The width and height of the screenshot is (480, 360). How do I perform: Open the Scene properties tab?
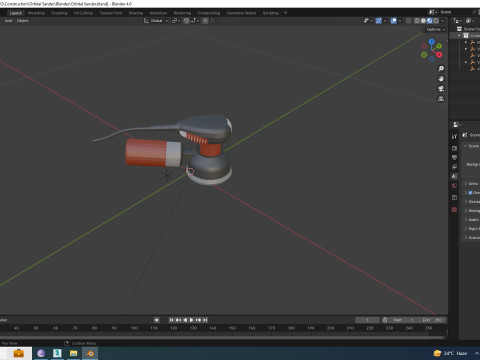coord(454,176)
